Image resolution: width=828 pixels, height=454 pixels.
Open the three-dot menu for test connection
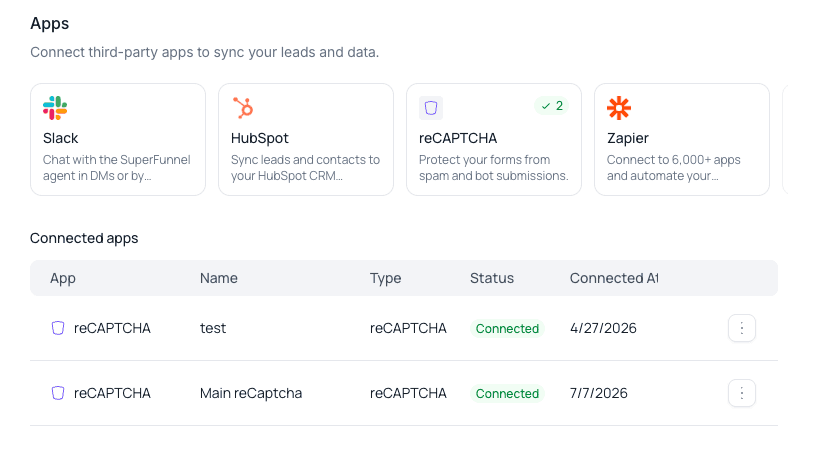[x=741, y=328]
